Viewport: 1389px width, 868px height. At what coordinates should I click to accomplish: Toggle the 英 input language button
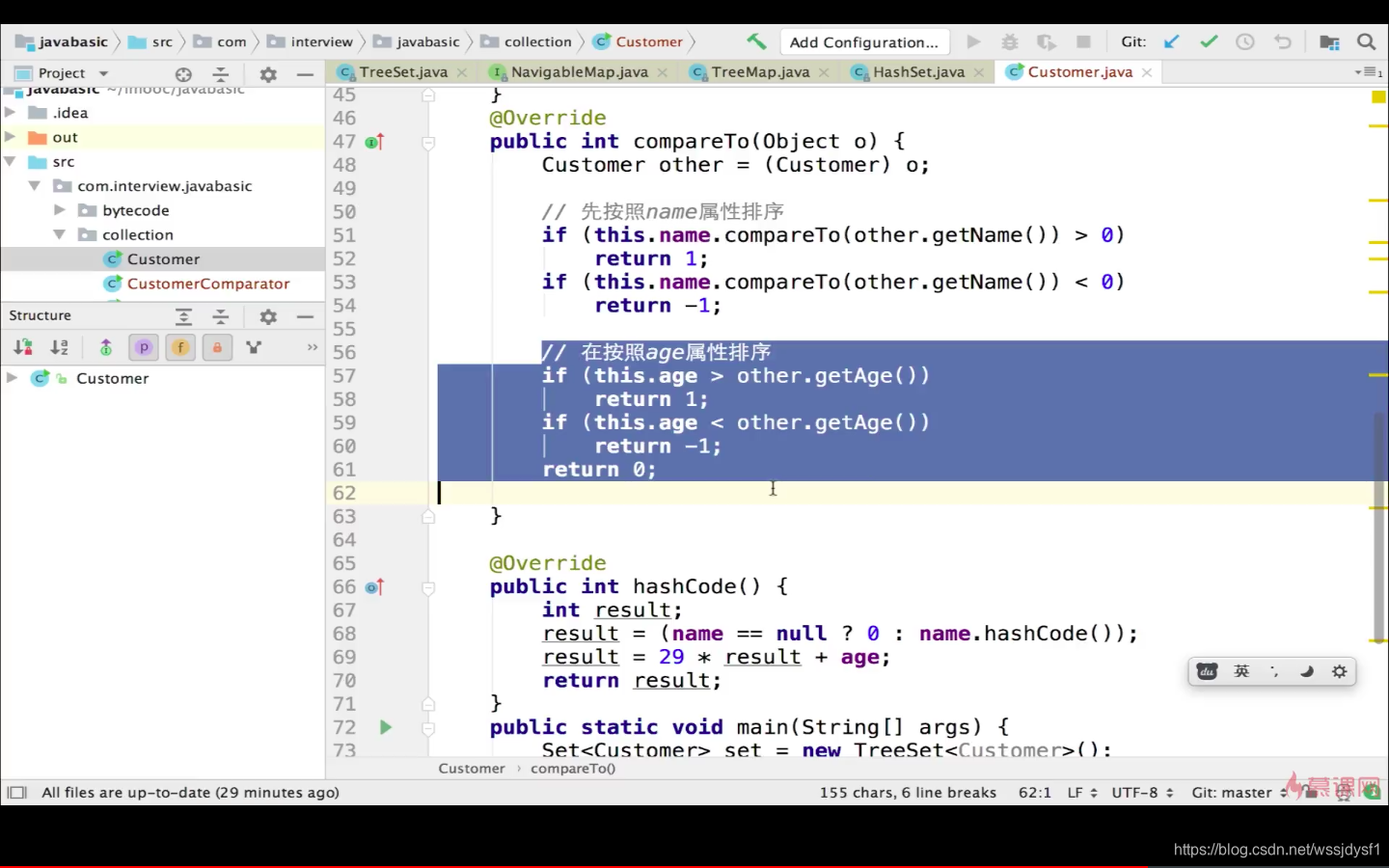[1241, 671]
